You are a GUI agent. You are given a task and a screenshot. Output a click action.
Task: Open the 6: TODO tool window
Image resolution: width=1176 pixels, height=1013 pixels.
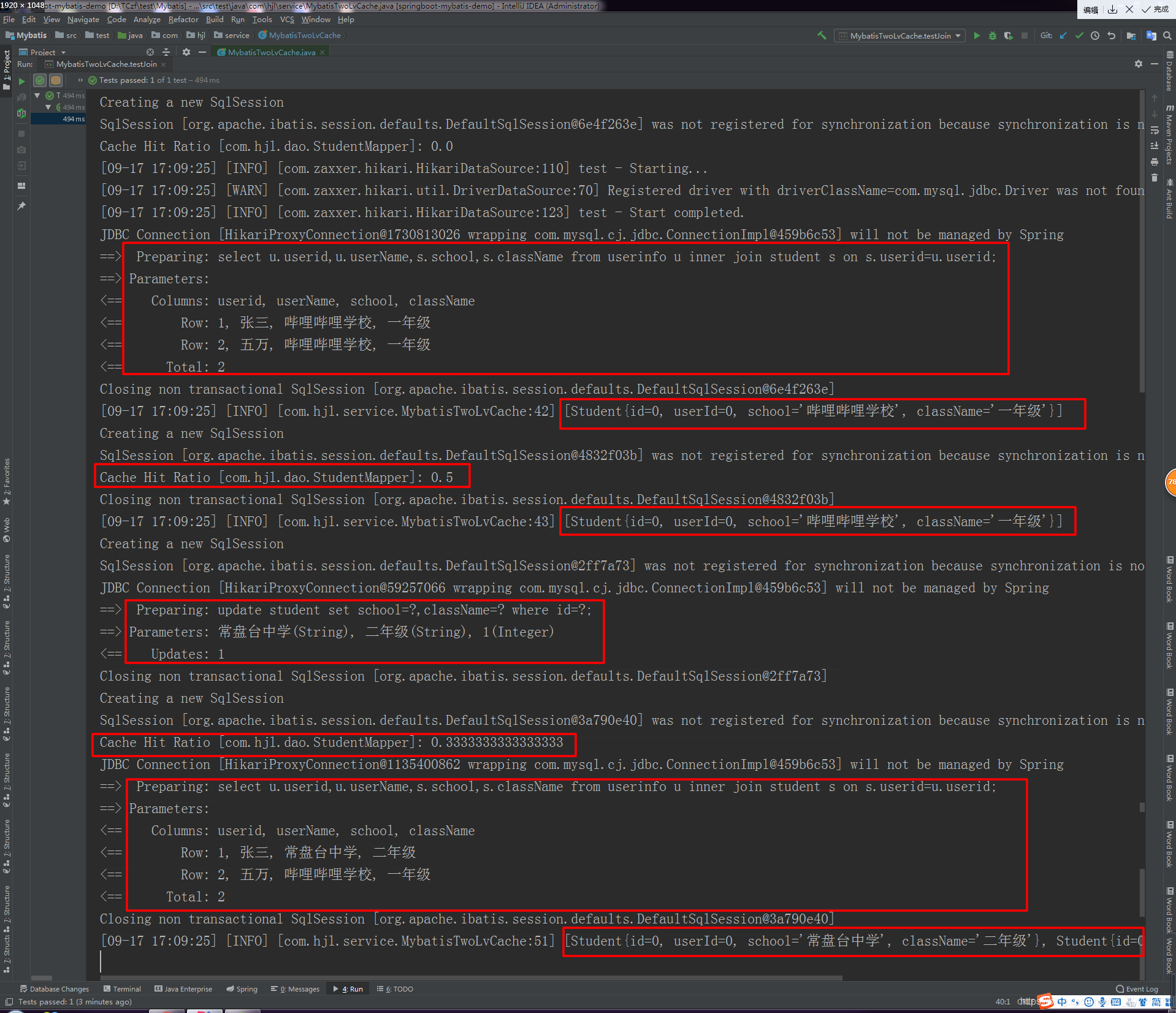coord(395,989)
